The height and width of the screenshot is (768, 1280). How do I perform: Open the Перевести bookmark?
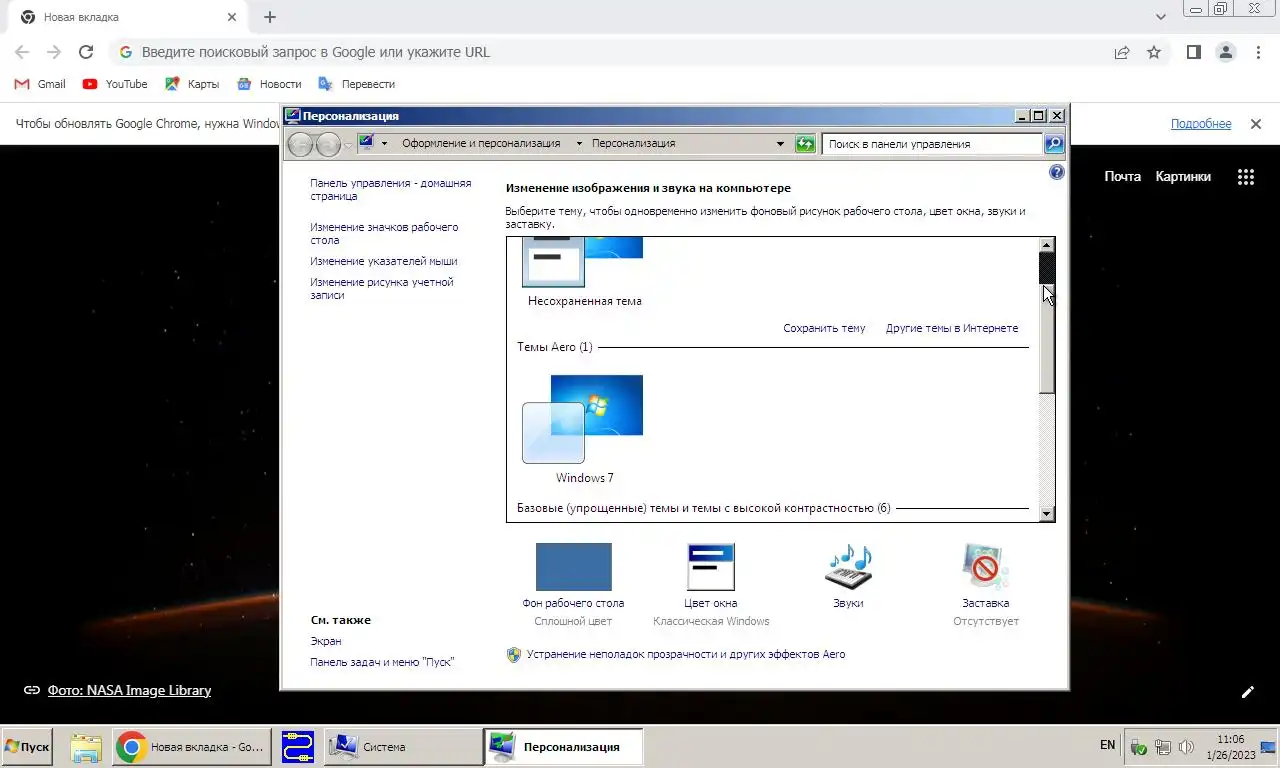356,84
